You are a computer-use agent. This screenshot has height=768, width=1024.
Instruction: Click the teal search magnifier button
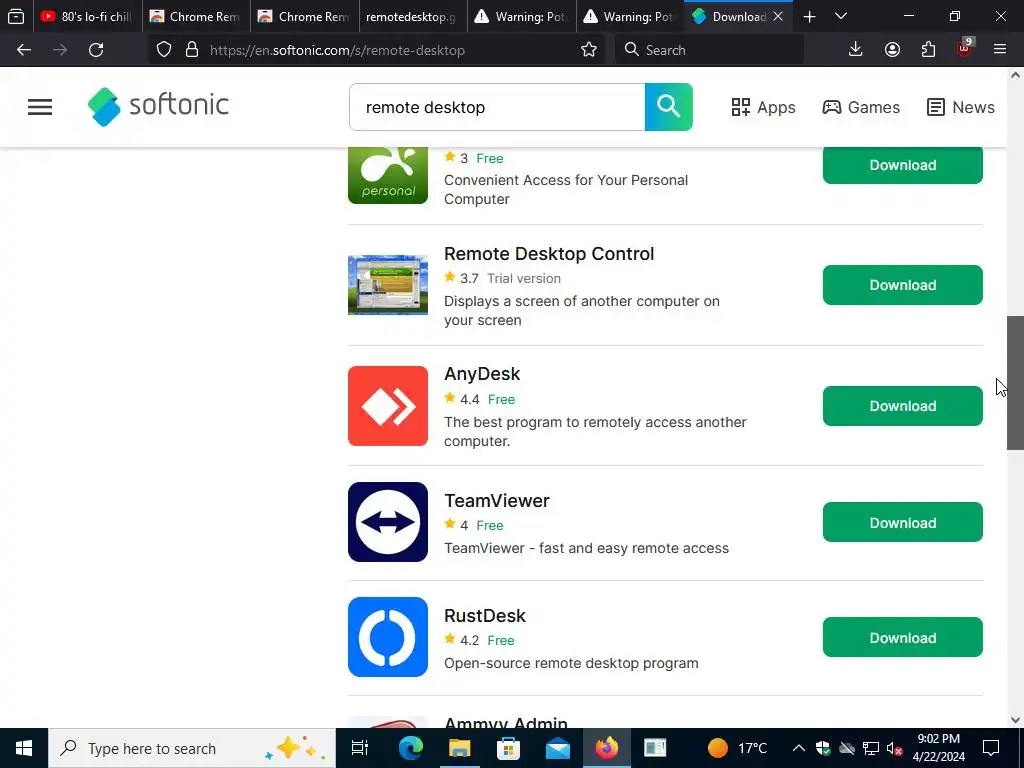coord(668,106)
